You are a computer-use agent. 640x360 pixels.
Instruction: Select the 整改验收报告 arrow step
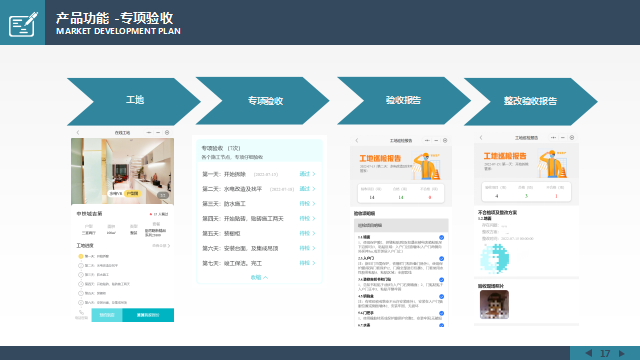point(531,101)
